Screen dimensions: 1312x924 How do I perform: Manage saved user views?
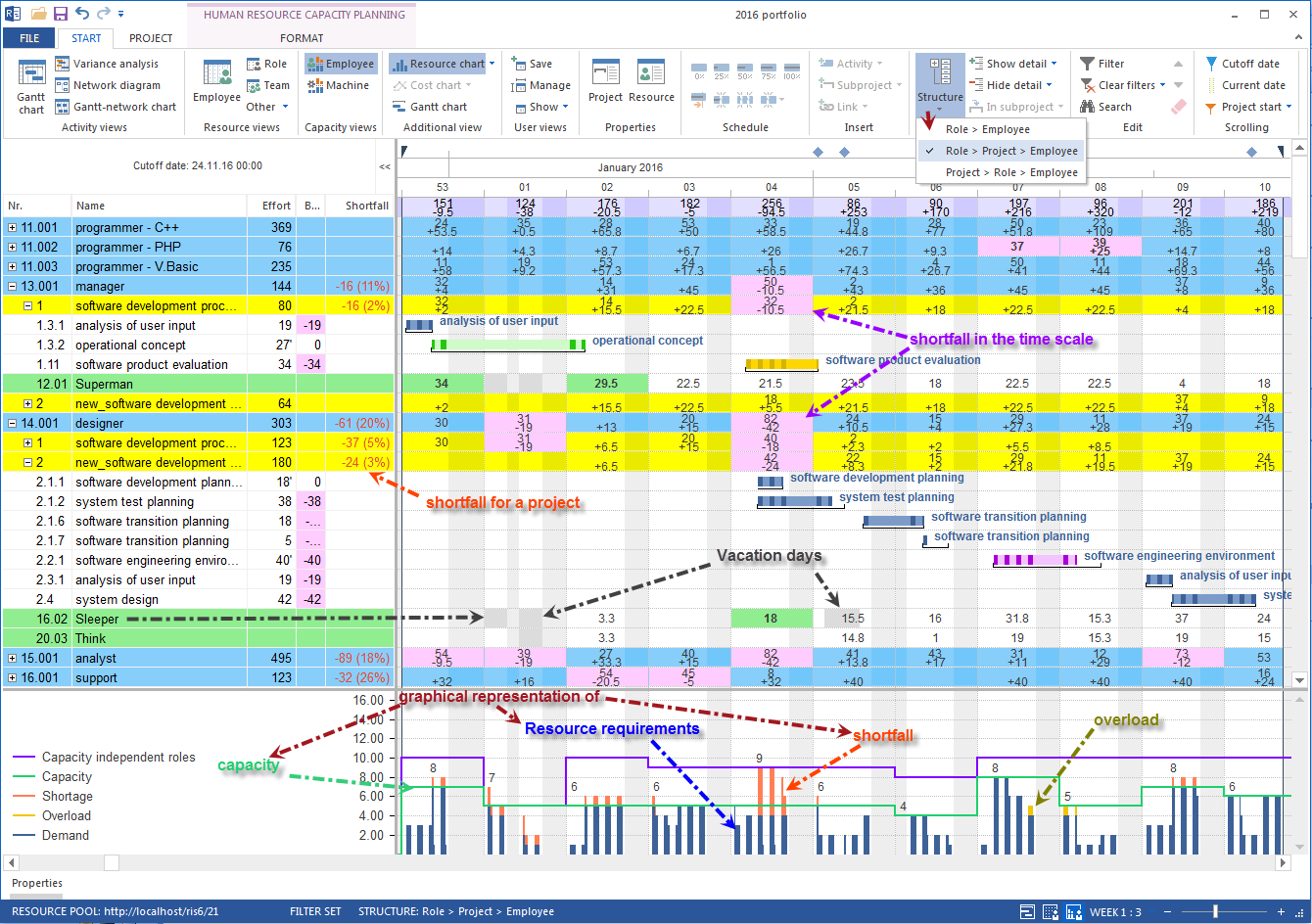point(541,85)
